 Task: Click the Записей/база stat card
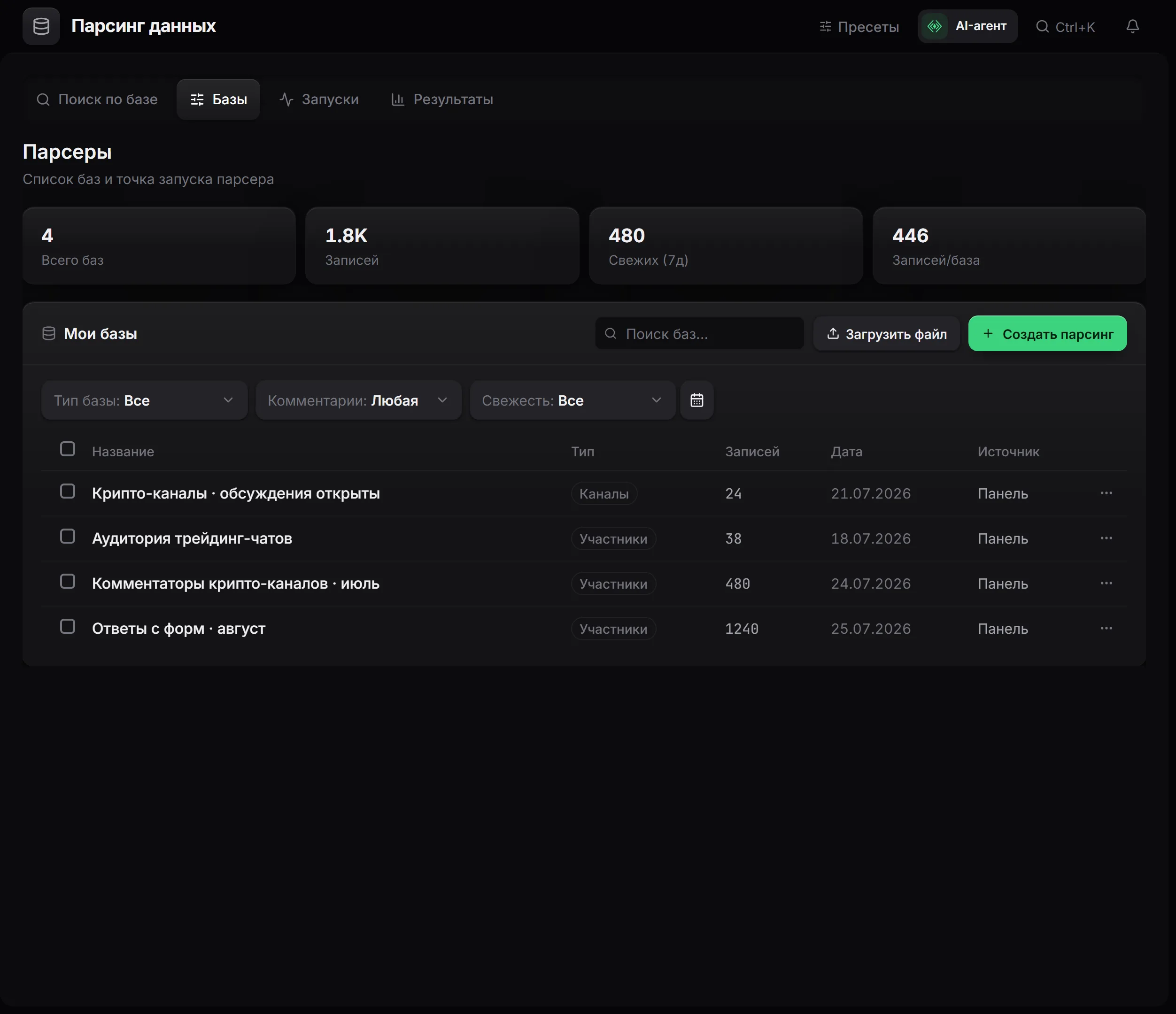click(1009, 246)
